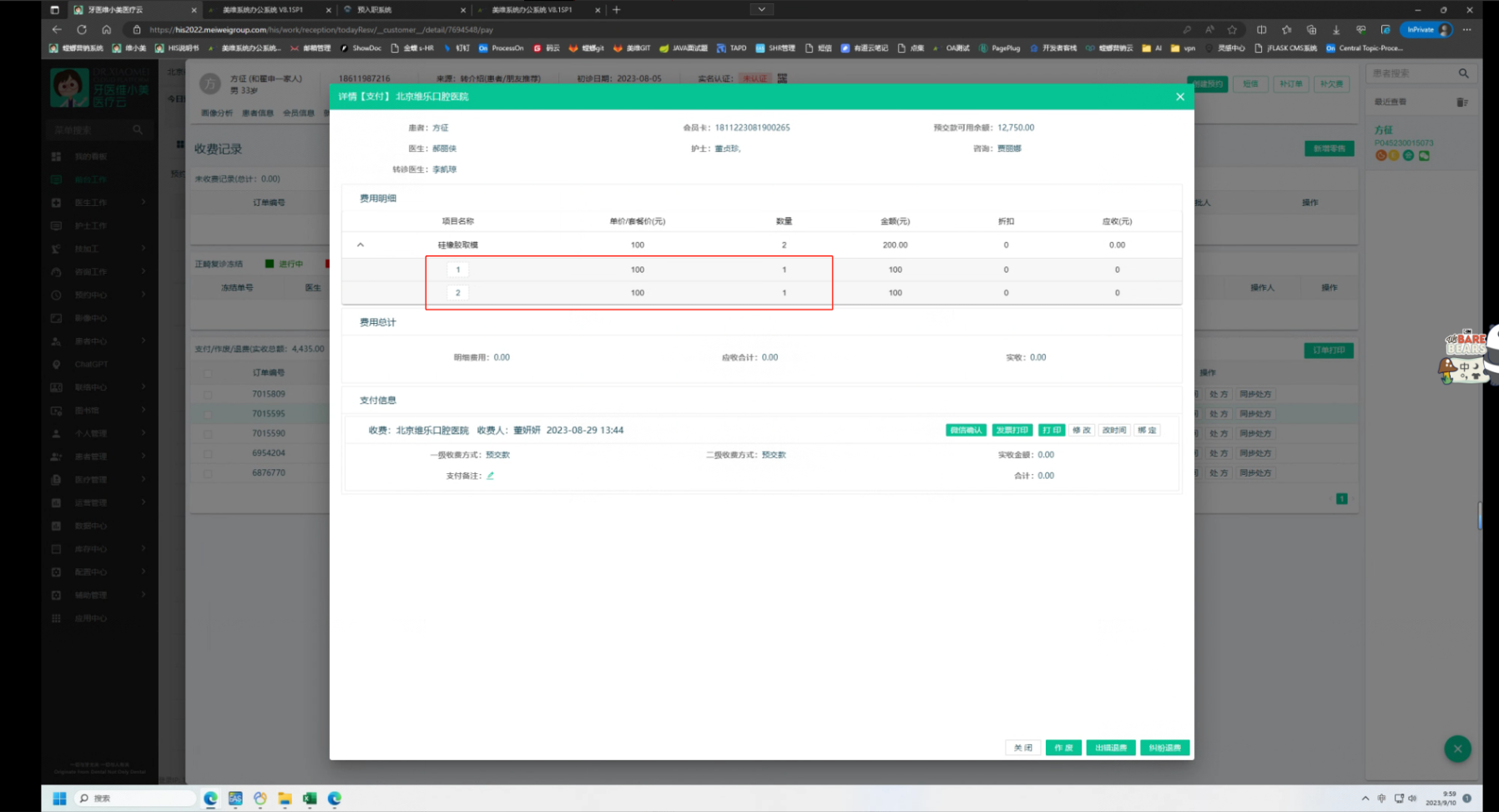Click the 关闭 button at dialog bottom
The image size is (1499, 812).
1023,748
